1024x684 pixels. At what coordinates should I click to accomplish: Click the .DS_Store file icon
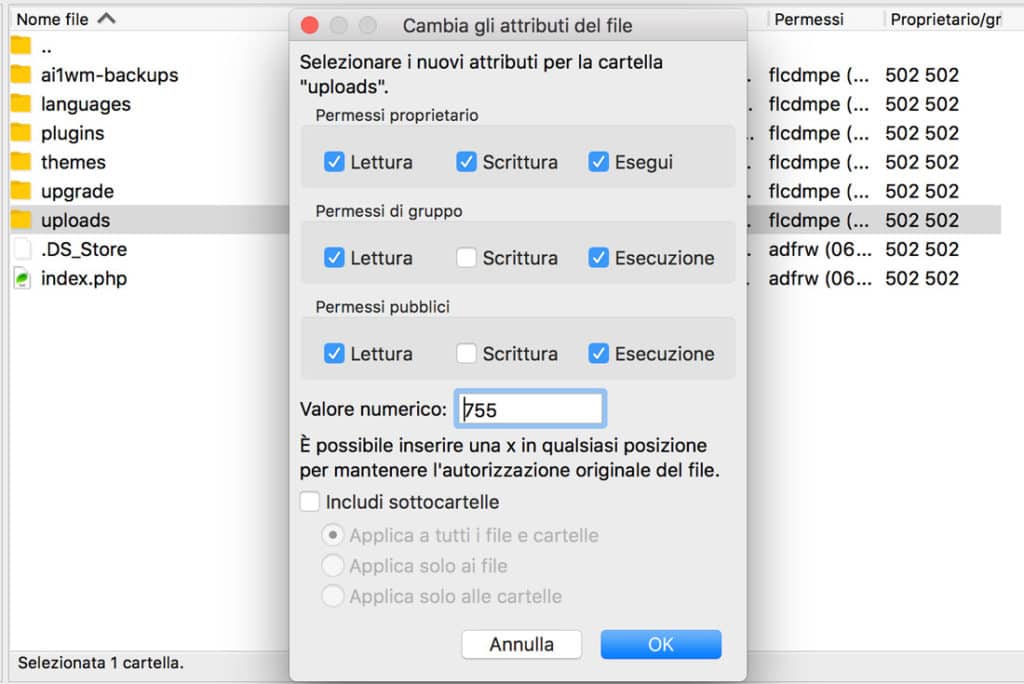22,249
